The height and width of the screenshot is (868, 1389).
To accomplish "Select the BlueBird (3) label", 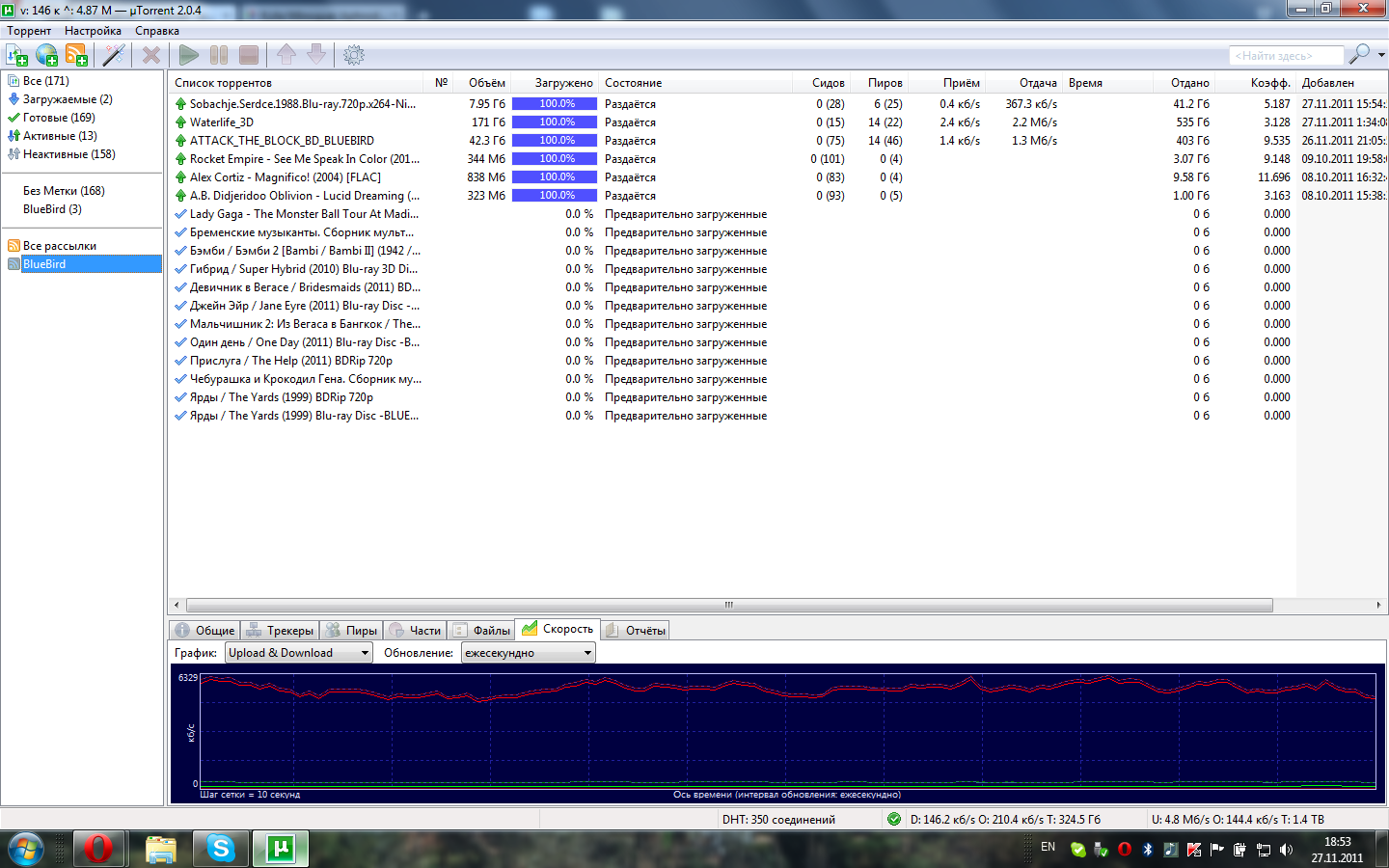I will (x=52, y=209).
